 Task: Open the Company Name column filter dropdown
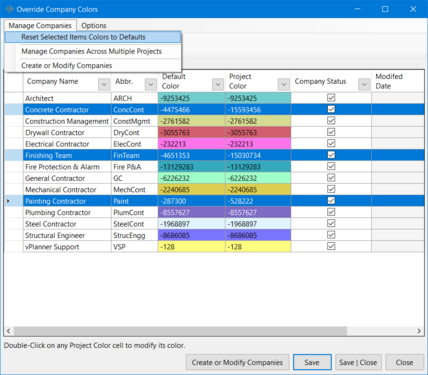click(104, 84)
